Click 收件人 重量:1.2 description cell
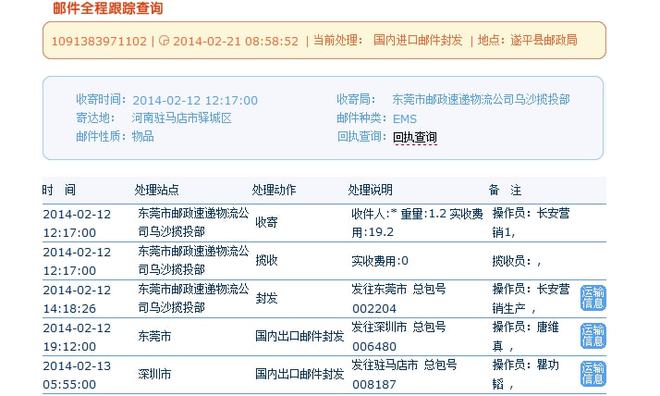The width and height of the screenshot is (660, 396). pos(417,223)
